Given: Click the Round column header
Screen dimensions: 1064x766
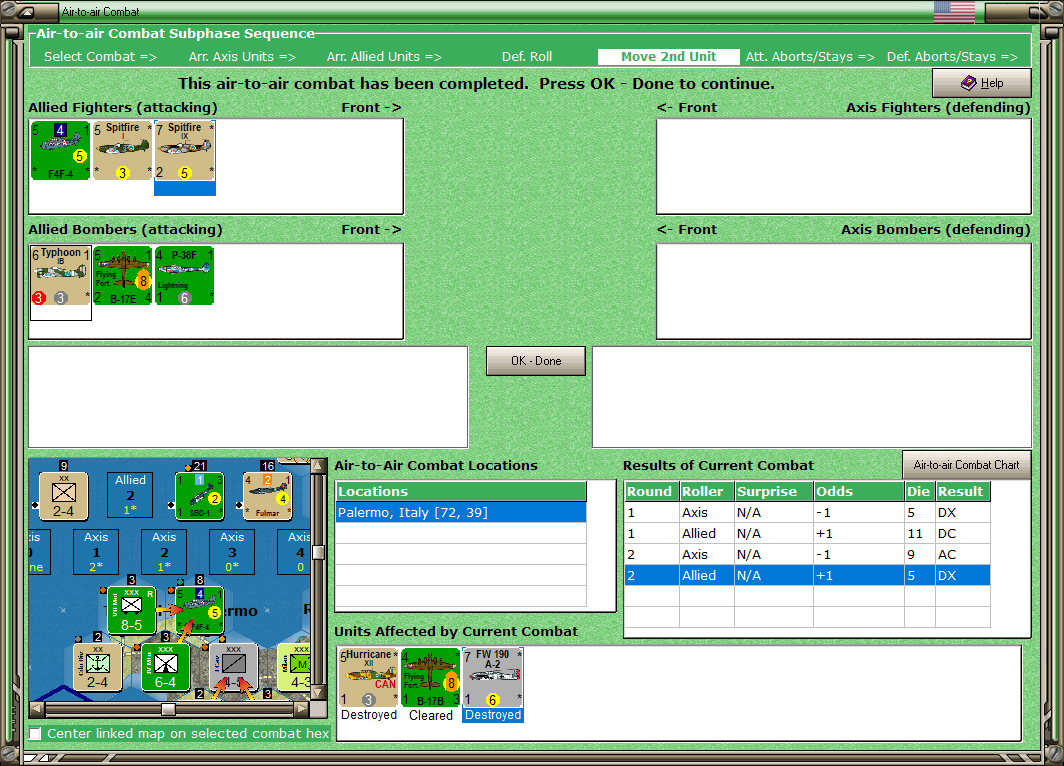Looking at the screenshot, I should click(651, 491).
